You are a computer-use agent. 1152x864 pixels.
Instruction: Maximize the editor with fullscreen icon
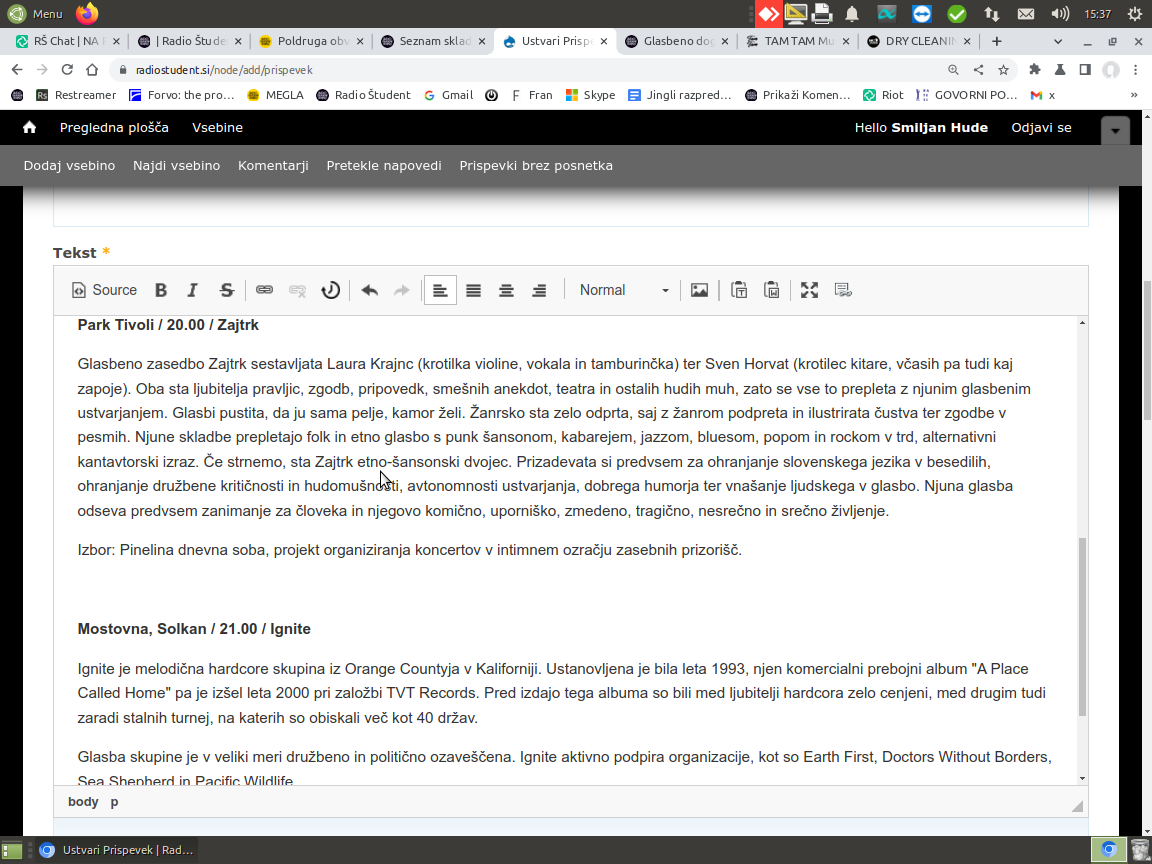[x=809, y=290]
